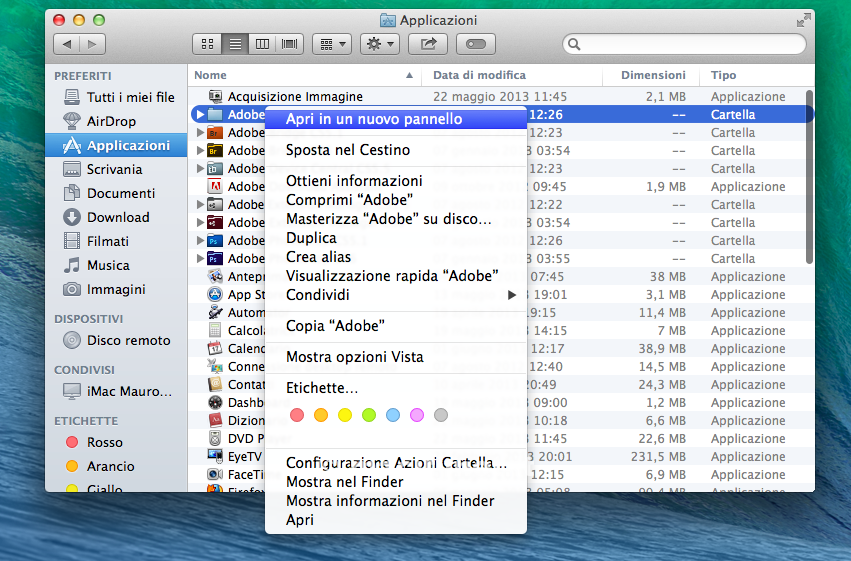
Task: Select Disco remoto under Dispositivi
Action: coord(128,340)
